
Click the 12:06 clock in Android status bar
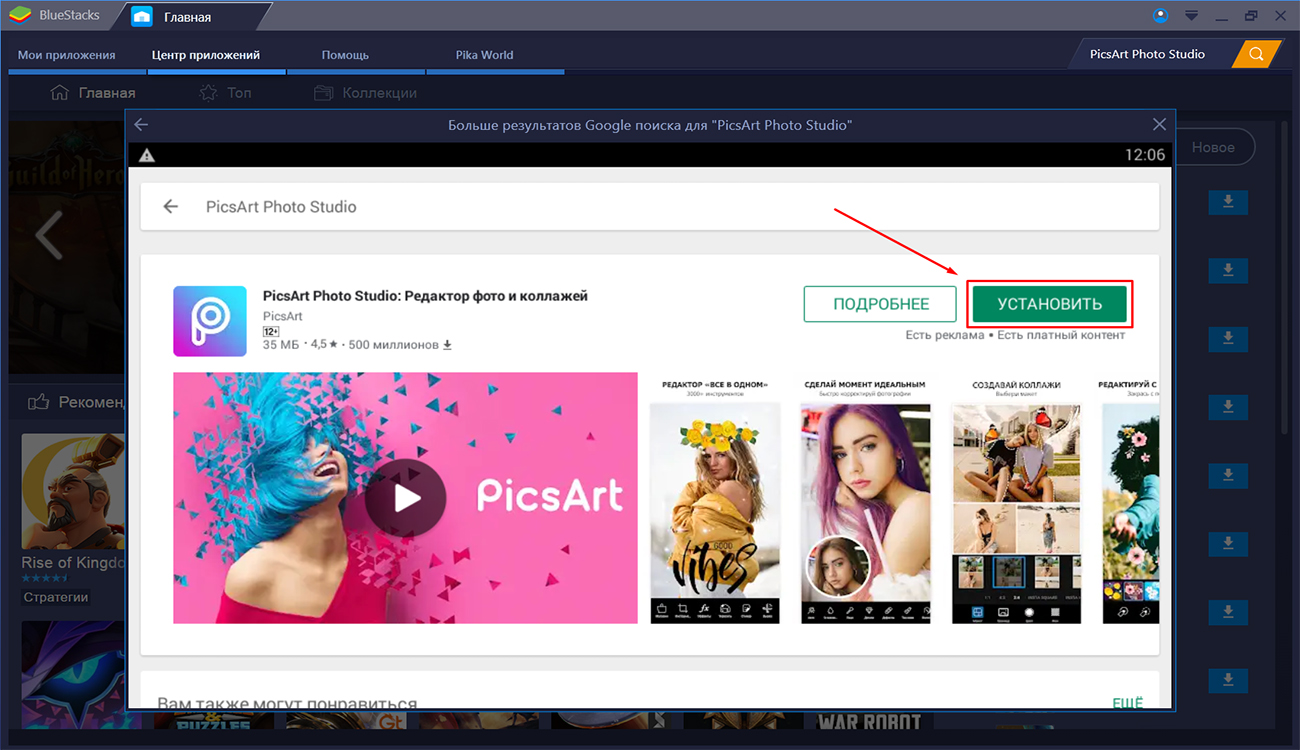click(x=1145, y=155)
